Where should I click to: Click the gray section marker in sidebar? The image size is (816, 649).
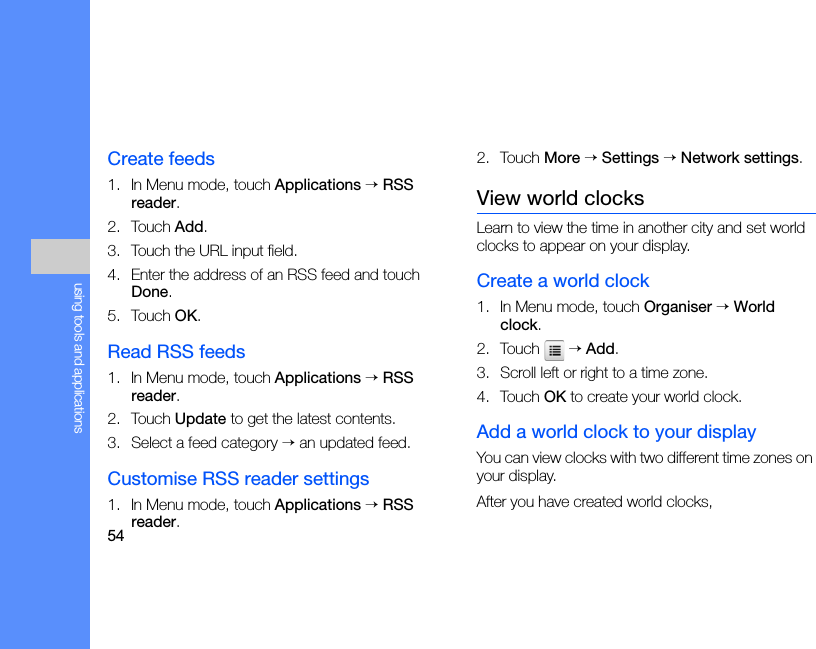point(60,256)
